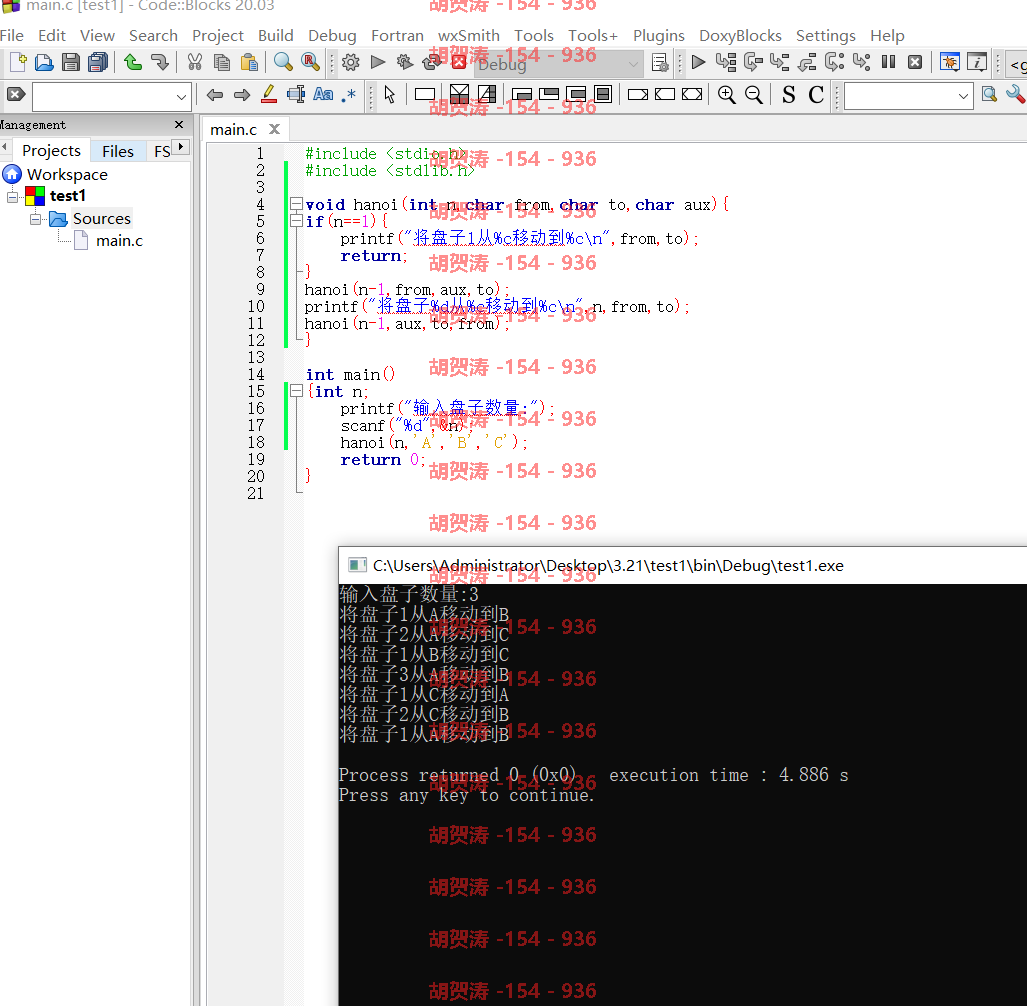Screen dimensions: 1027x1006
Task: Collapse the Sources folder node
Action: point(35,219)
